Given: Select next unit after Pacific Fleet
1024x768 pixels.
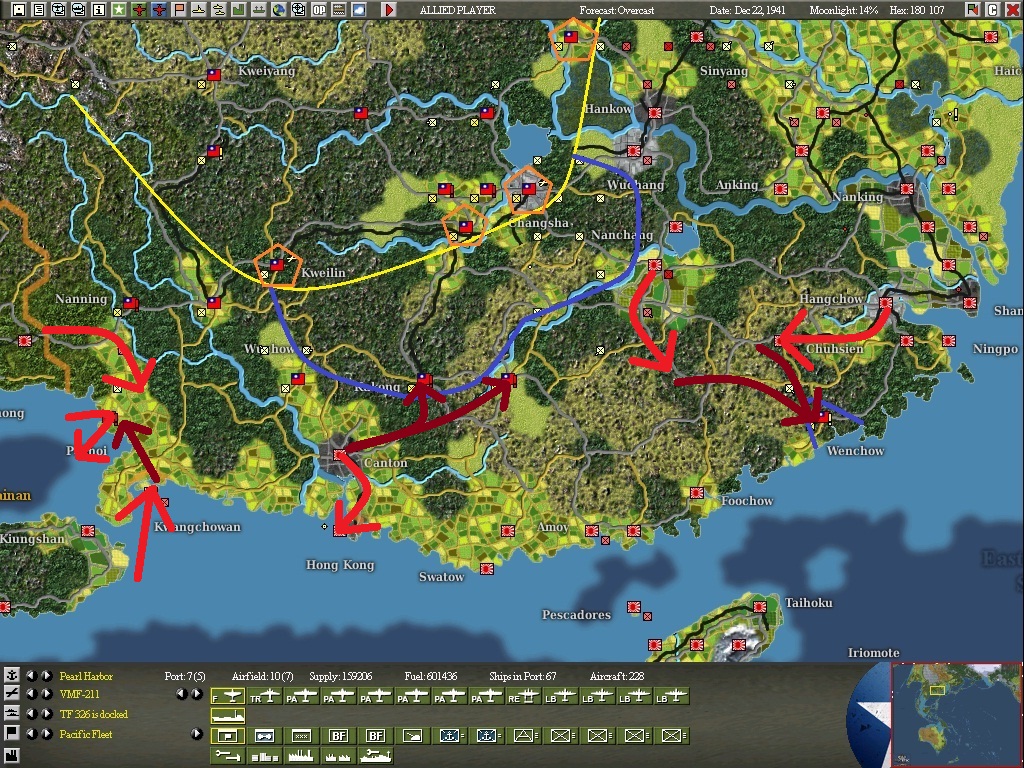Looking at the screenshot, I should click(47, 733).
